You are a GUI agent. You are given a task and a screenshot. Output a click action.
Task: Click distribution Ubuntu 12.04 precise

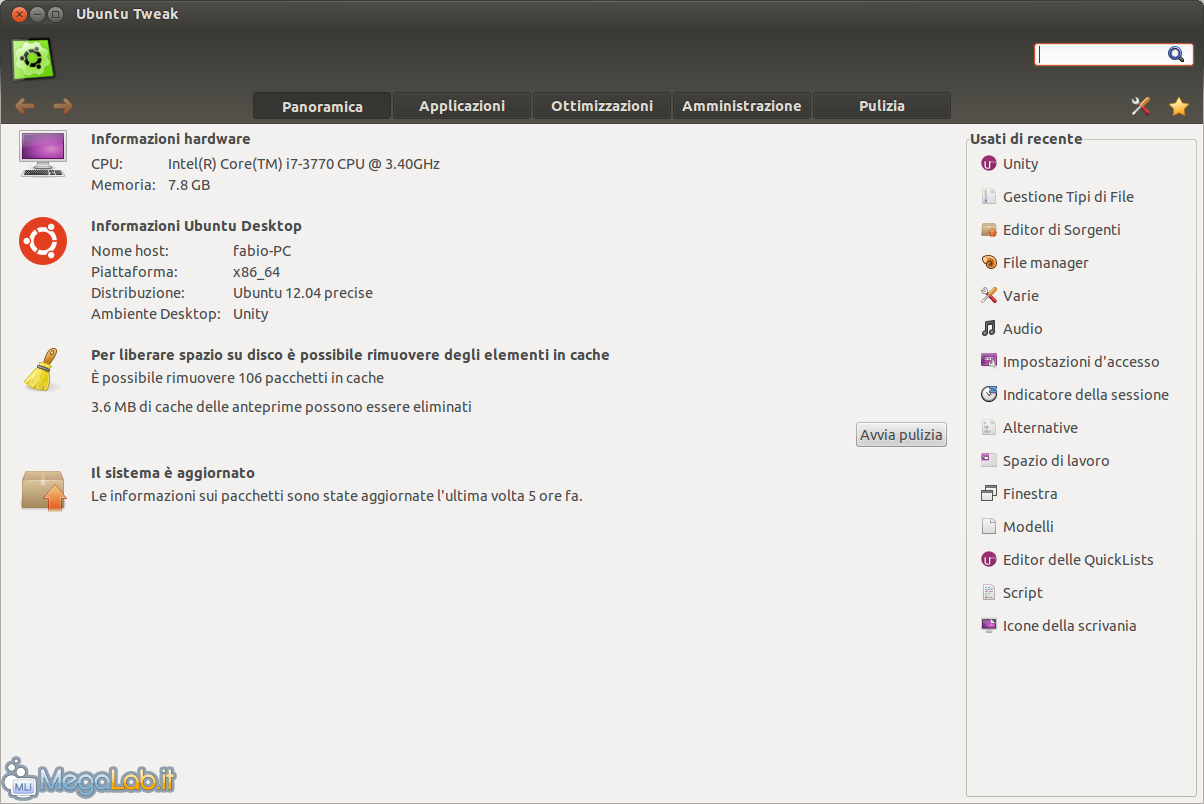pos(303,293)
